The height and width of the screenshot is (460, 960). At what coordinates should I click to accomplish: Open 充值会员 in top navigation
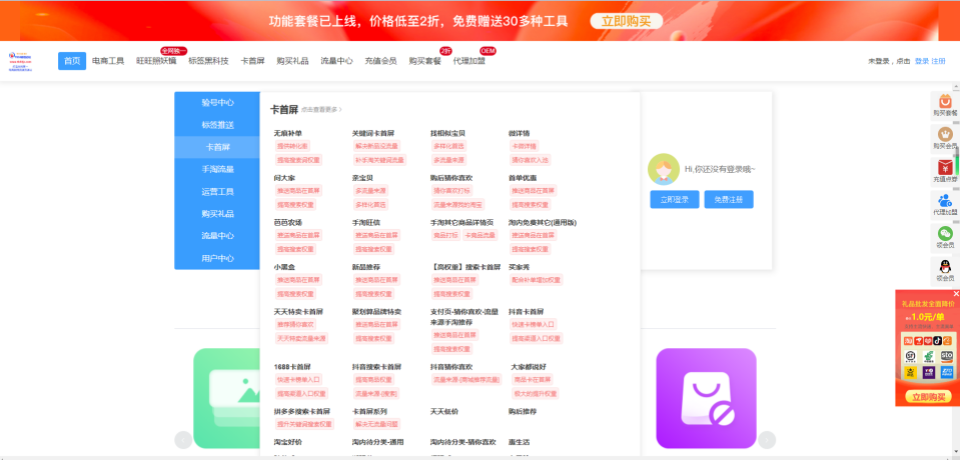click(381, 61)
